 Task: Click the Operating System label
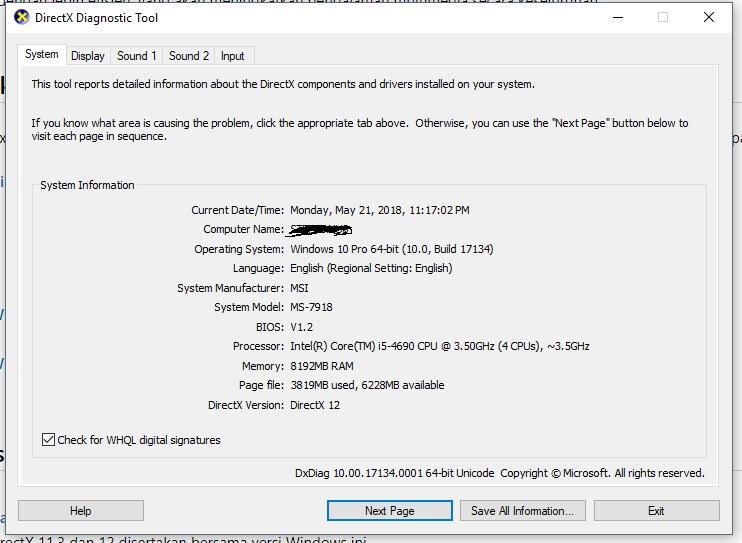click(239, 249)
